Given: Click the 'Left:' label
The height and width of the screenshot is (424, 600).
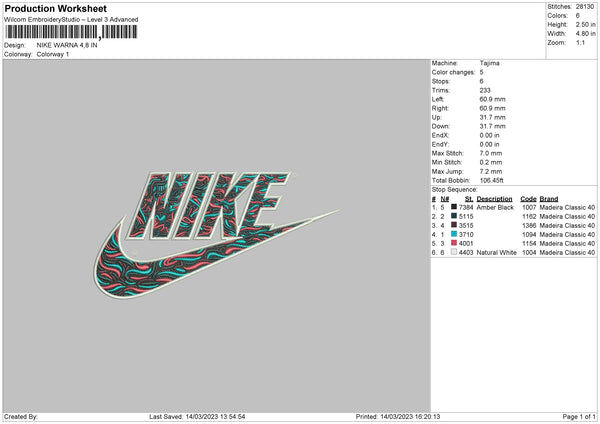Looking at the screenshot, I should (x=438, y=99).
